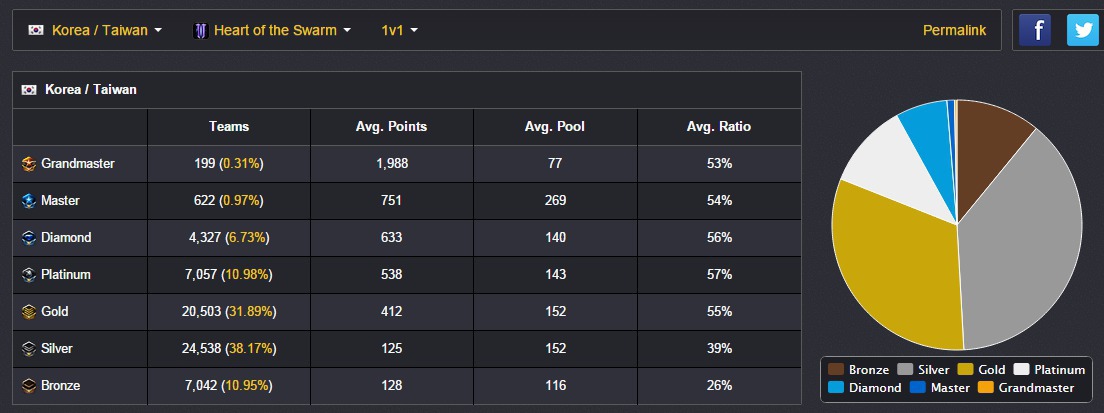Click the Master league badge icon
The height and width of the screenshot is (413, 1104).
(29, 201)
